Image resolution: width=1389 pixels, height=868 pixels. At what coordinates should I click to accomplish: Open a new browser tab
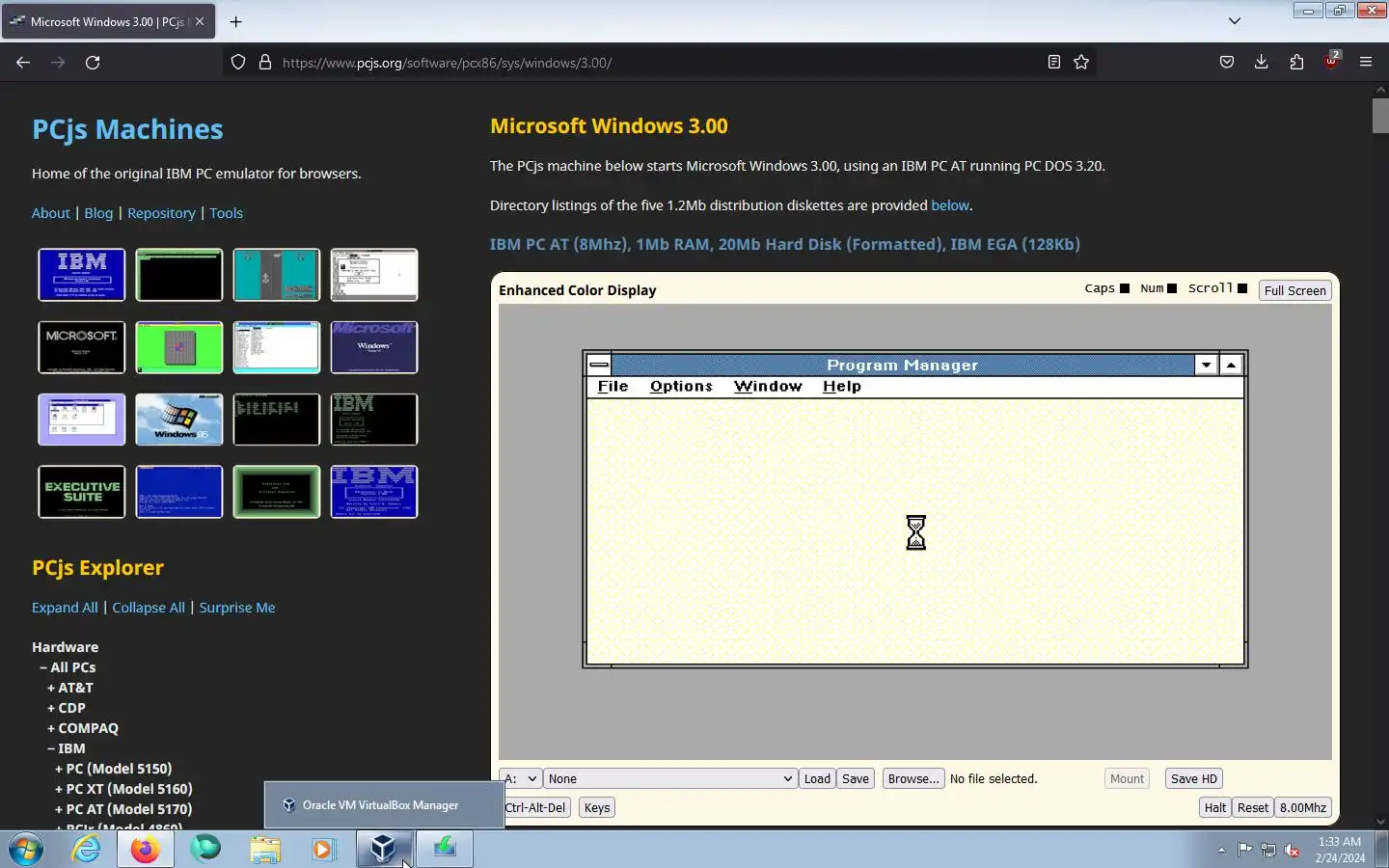click(x=235, y=21)
